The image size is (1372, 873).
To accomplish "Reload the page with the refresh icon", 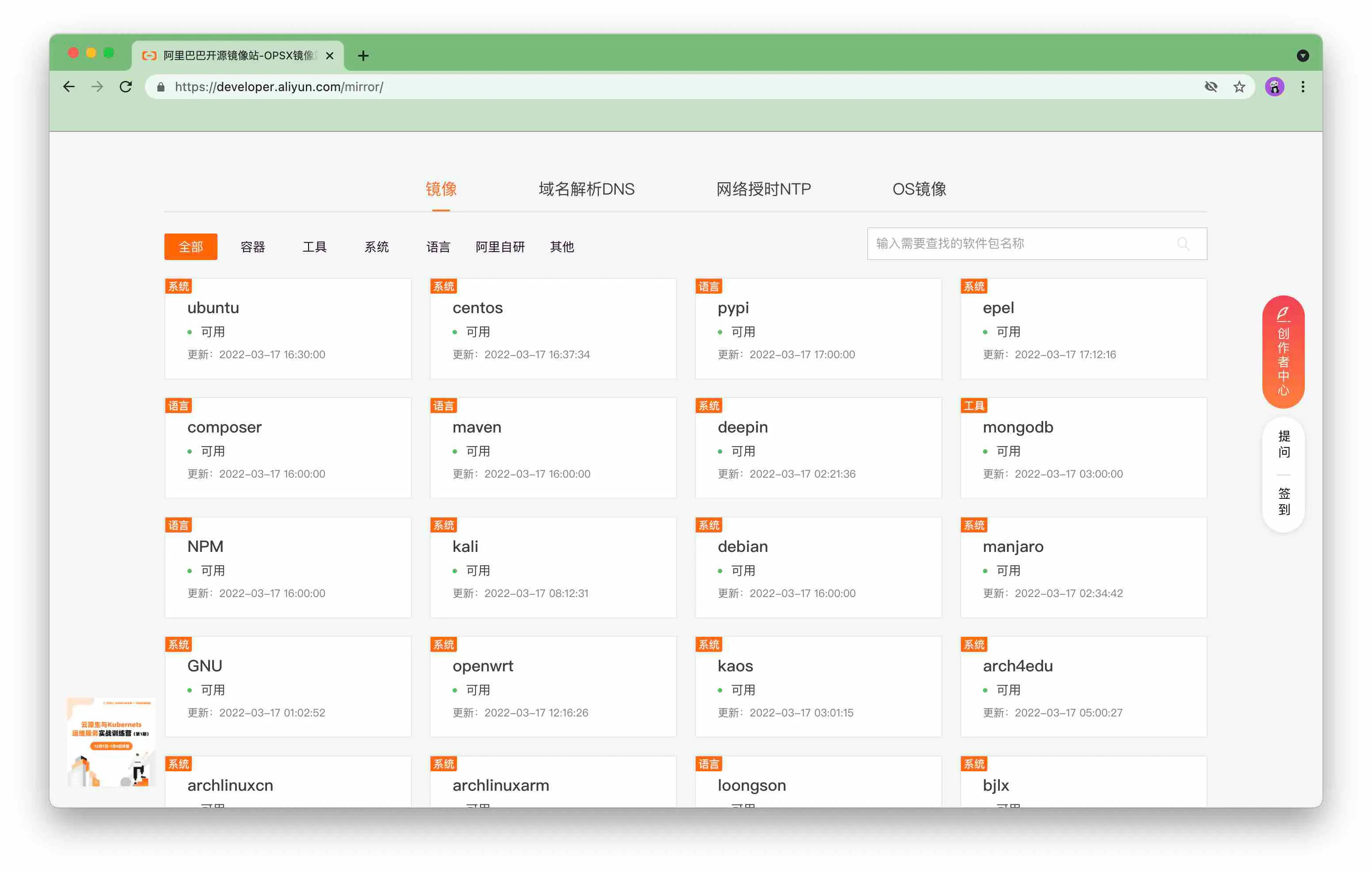I will 126,87.
